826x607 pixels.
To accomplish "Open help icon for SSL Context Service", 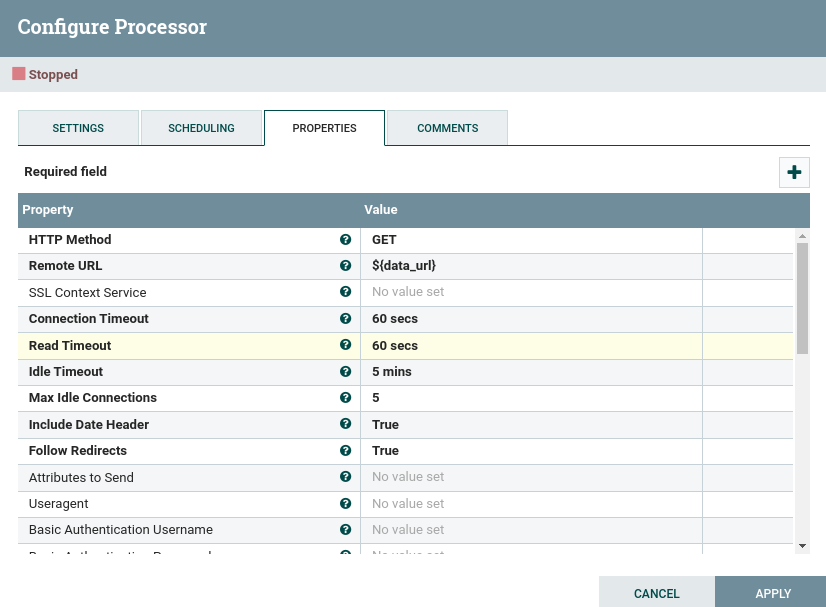I will (346, 291).
